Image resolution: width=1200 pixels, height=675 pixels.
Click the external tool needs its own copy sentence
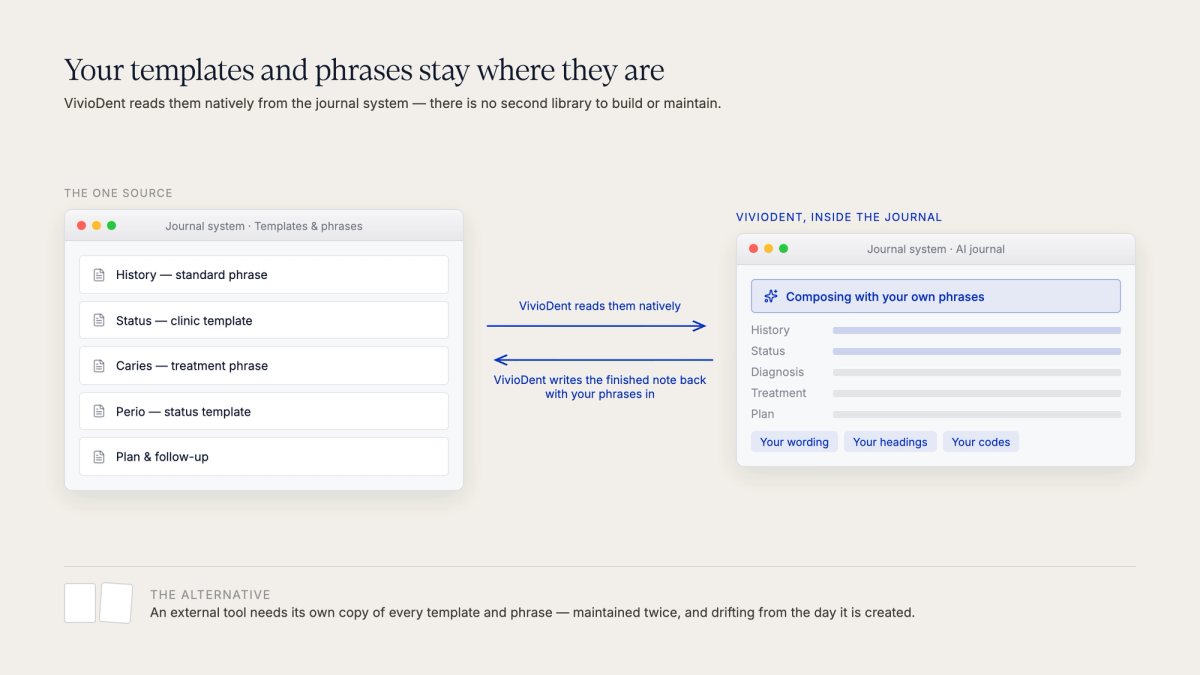click(532, 612)
